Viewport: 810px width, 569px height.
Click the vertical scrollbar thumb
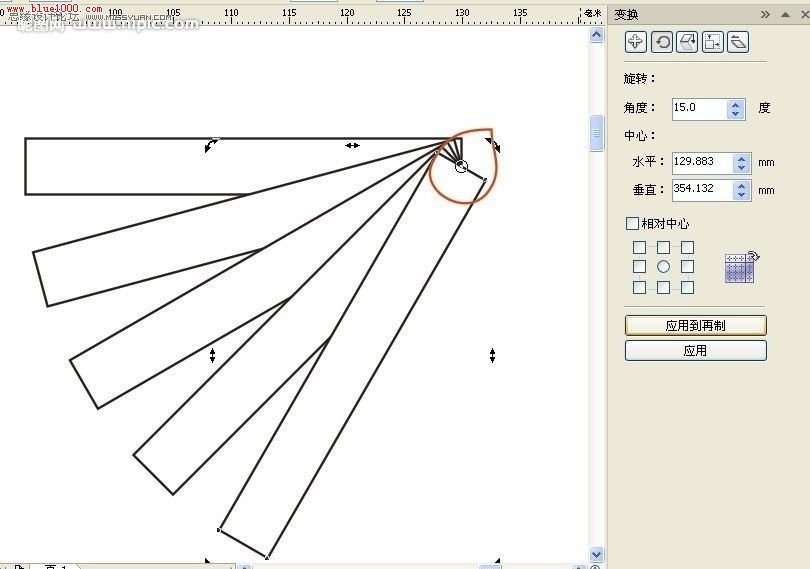597,130
